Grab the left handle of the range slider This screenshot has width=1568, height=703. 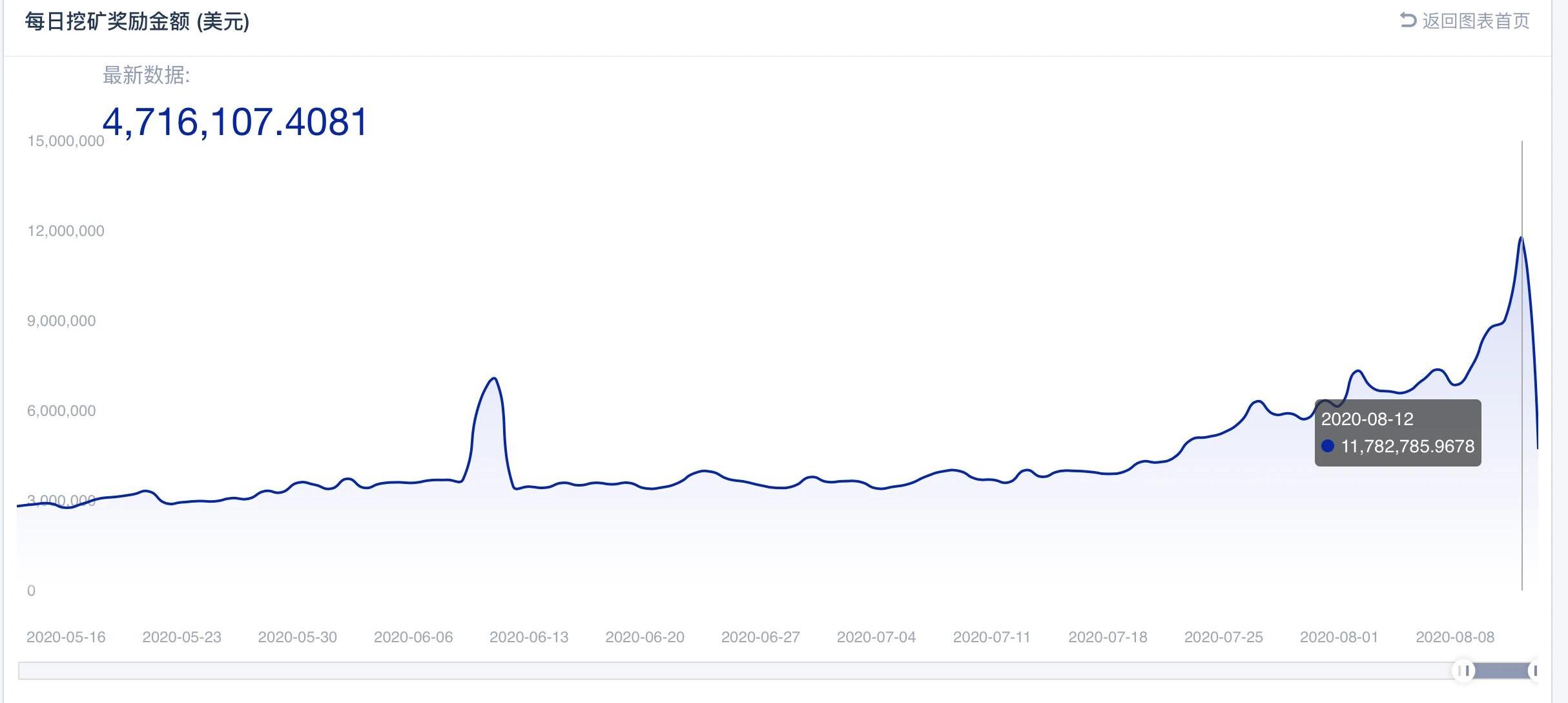click(1464, 671)
